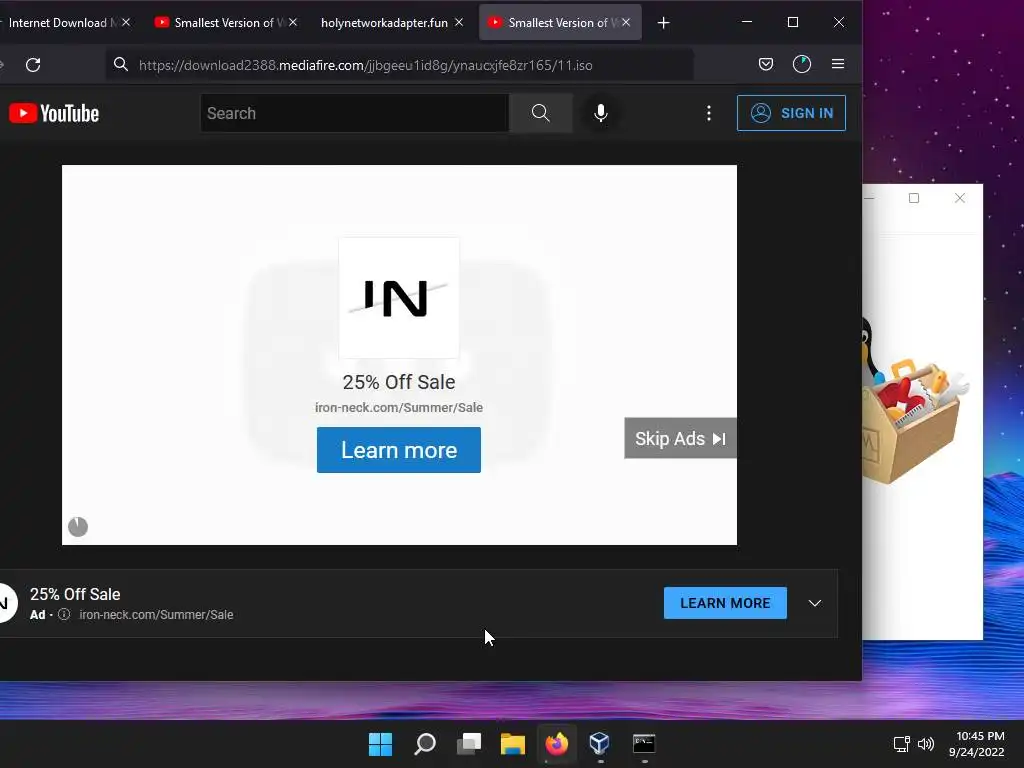Screen dimensions: 1024x768
Task: Skip the ad with Skip Ads
Action: (680, 438)
